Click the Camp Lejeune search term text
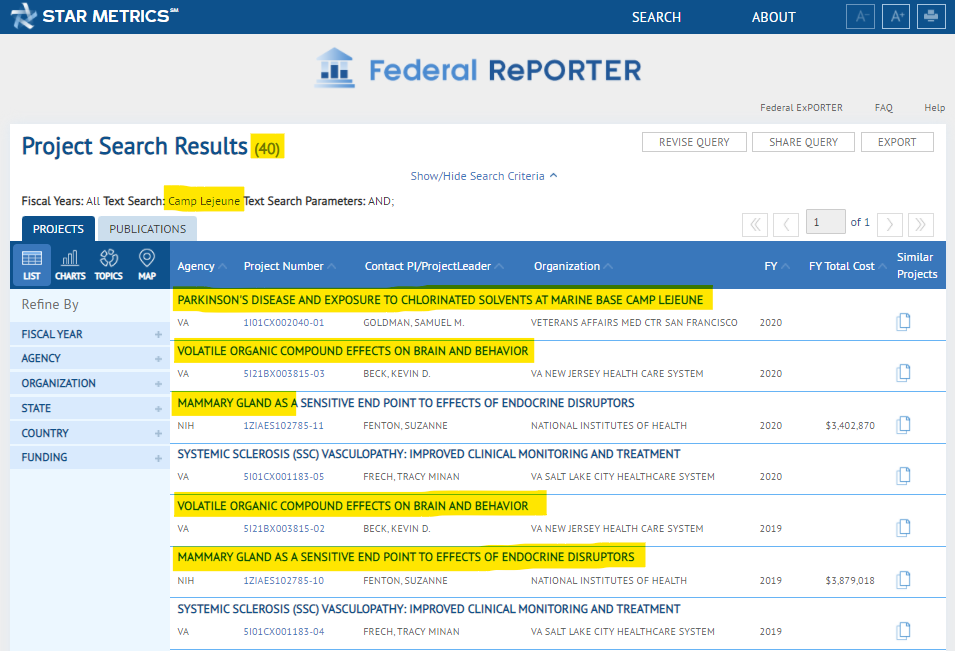955x651 pixels. click(204, 201)
